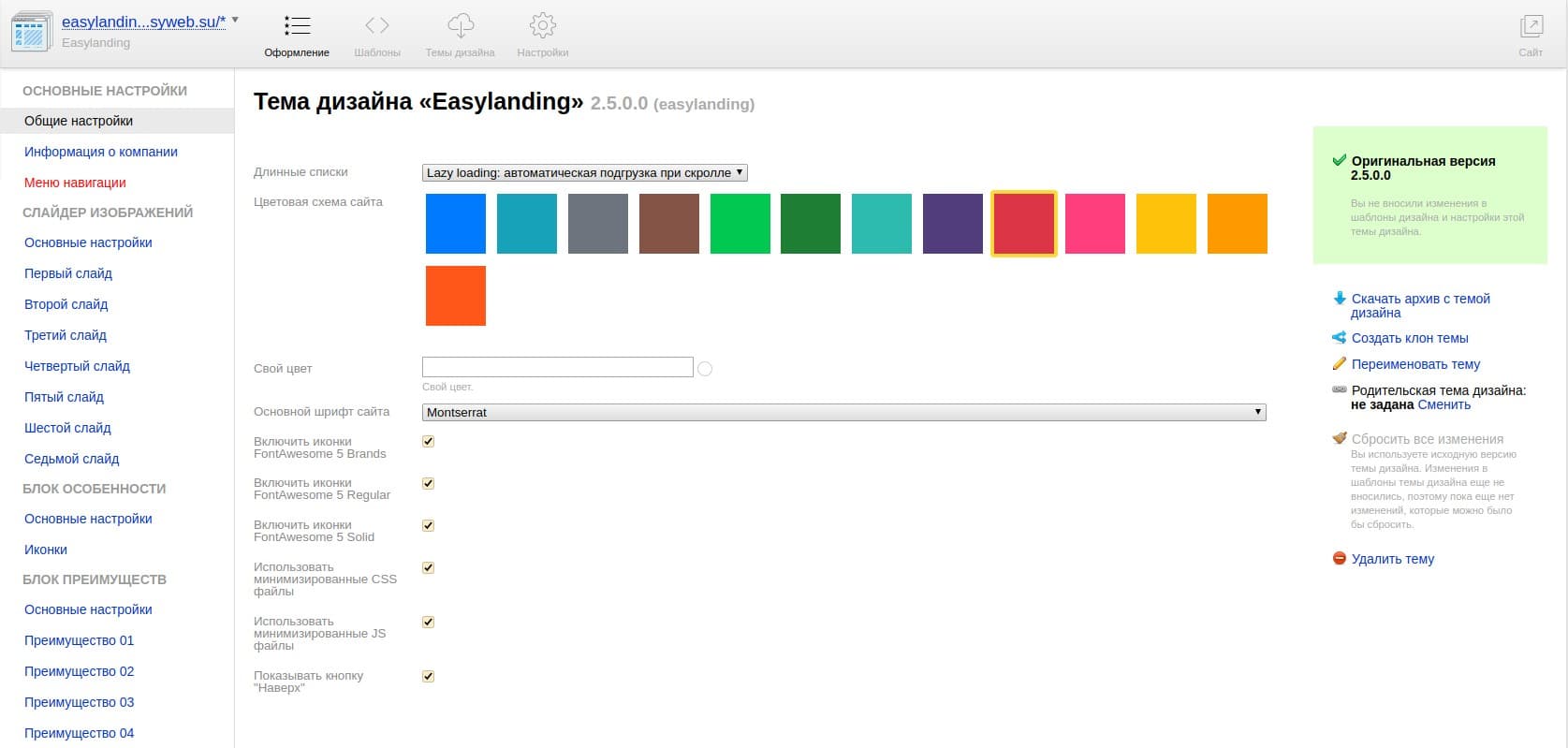Open Второй слайд settings
Screen dimensions: 1568x748
[x=66, y=304]
